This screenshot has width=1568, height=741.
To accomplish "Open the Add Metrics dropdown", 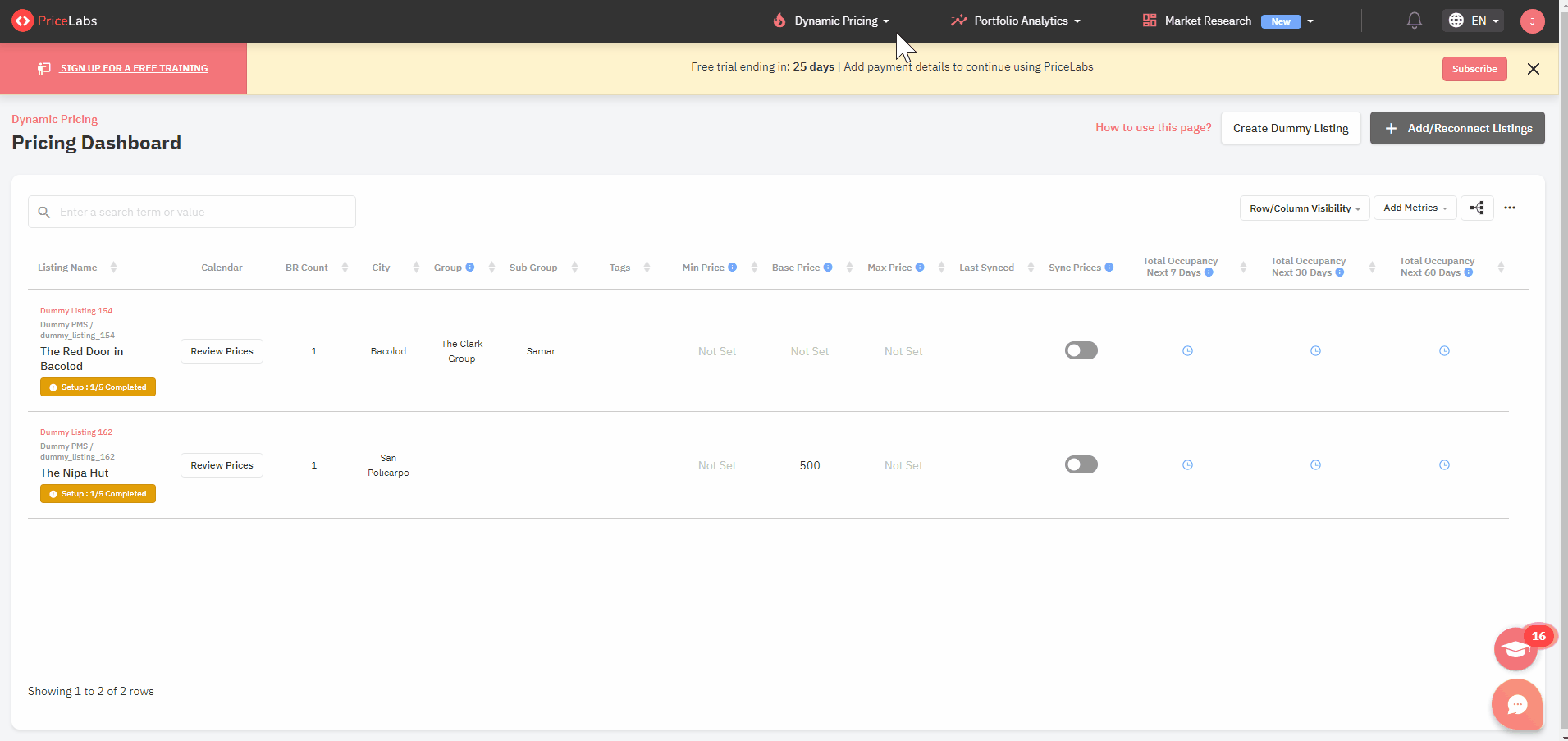I will [x=1414, y=208].
